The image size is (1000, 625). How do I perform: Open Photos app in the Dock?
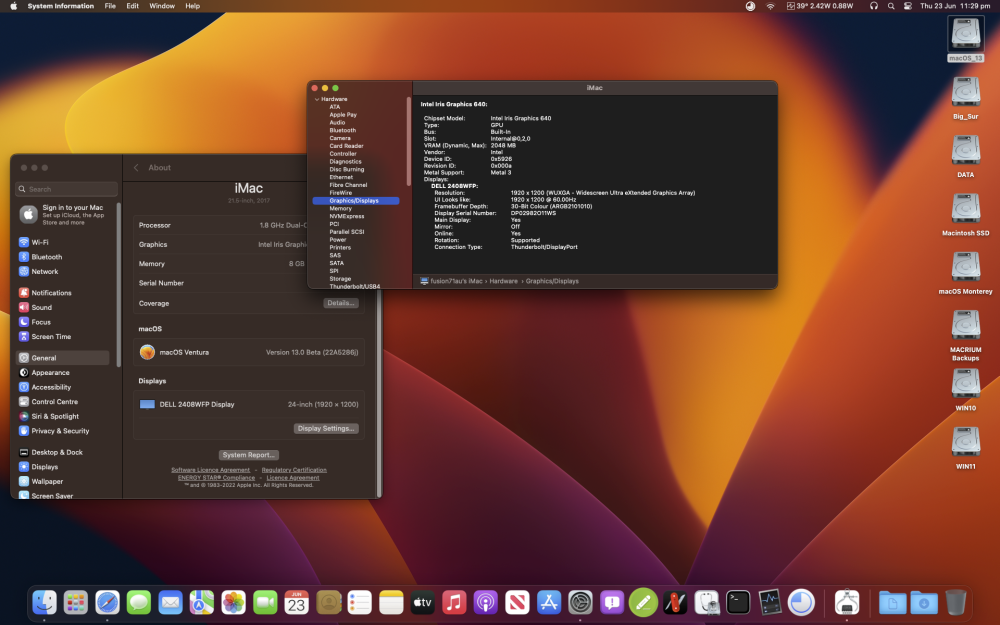pos(233,602)
